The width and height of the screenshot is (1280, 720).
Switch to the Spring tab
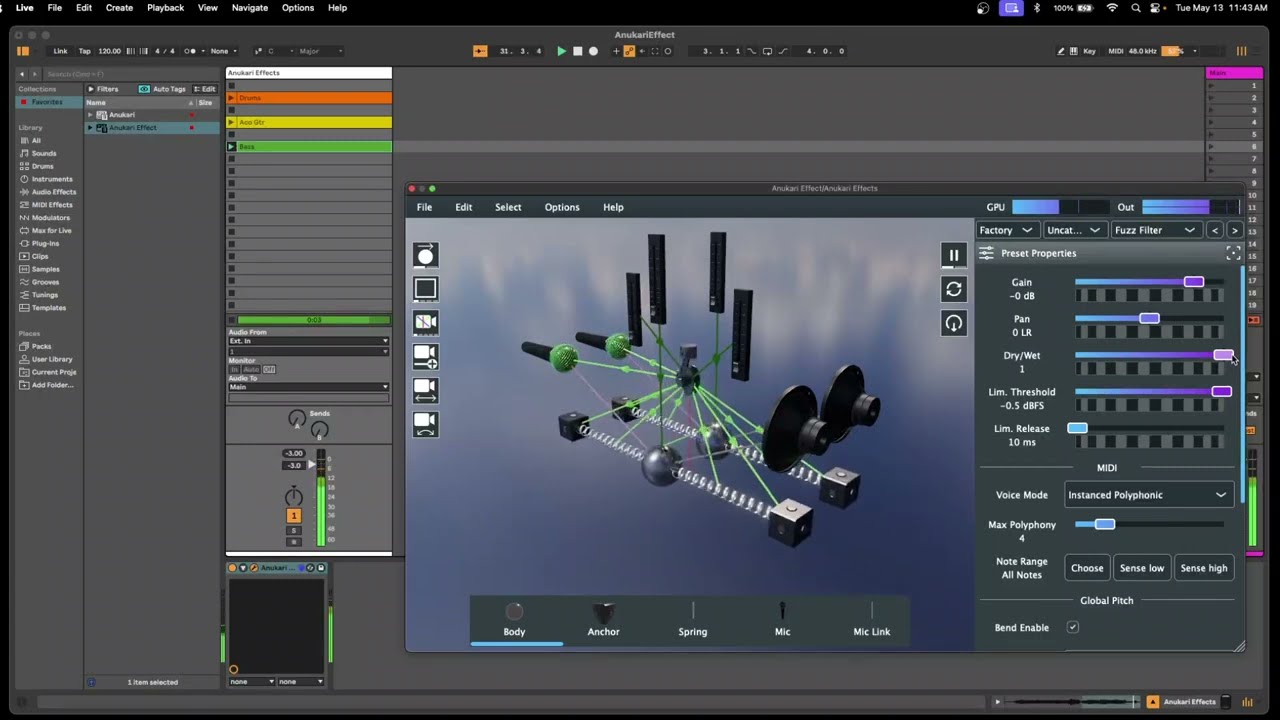(693, 620)
